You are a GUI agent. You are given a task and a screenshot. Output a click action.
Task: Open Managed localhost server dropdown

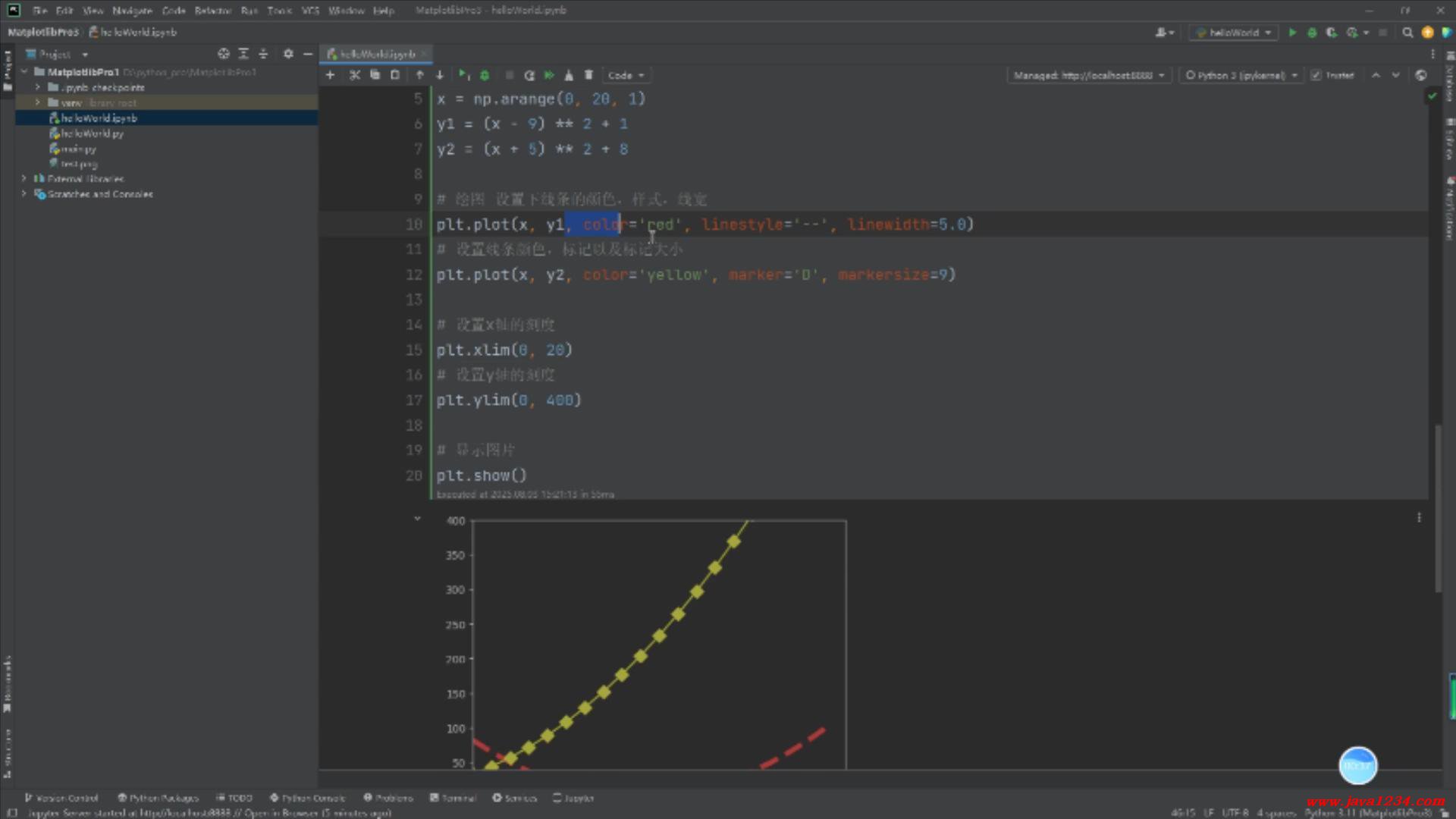(x=1089, y=75)
